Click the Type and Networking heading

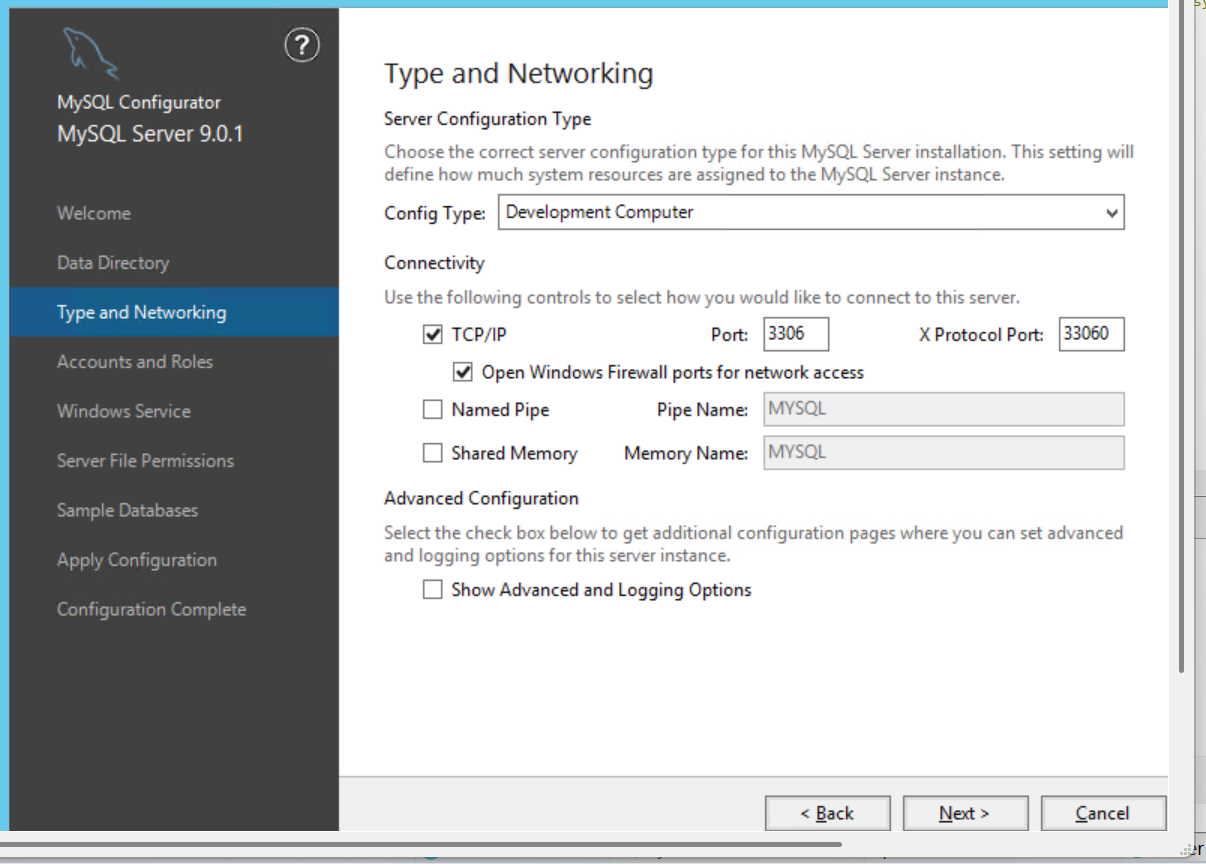coord(518,74)
